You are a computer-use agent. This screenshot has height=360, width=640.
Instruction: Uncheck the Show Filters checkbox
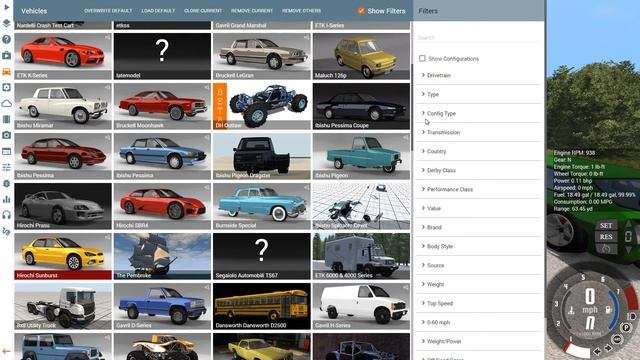[x=361, y=11]
